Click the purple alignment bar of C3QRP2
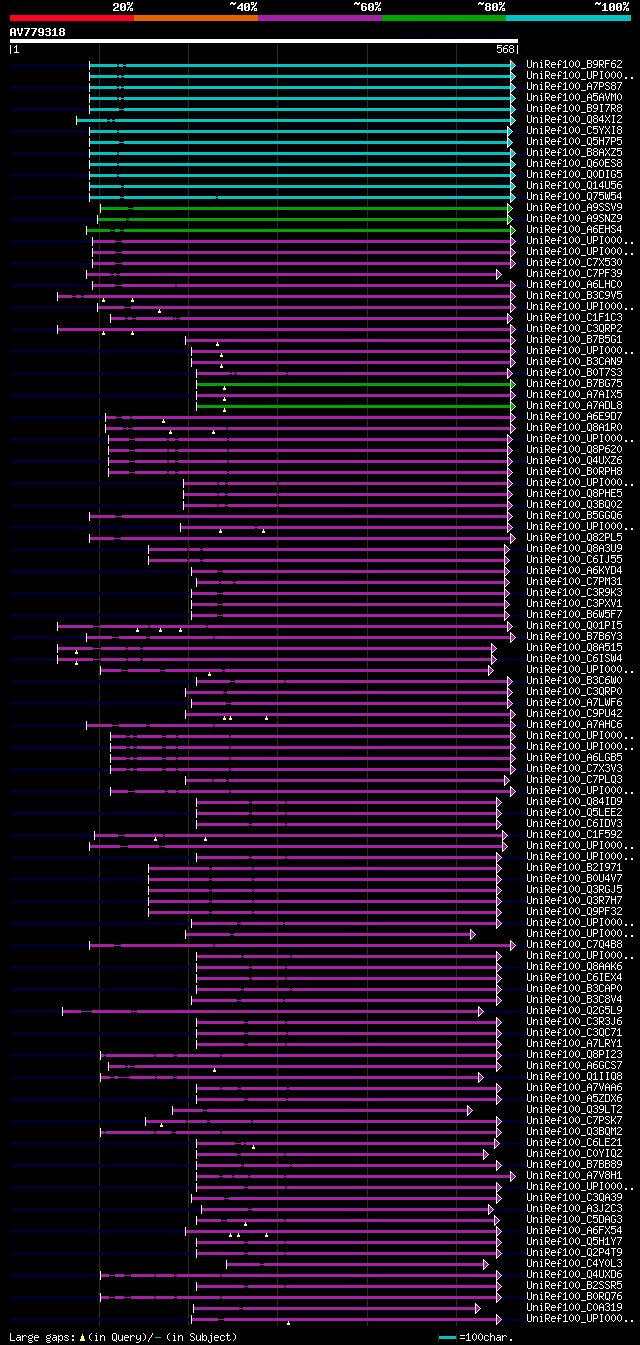The width and height of the screenshot is (640, 1345). (286, 329)
